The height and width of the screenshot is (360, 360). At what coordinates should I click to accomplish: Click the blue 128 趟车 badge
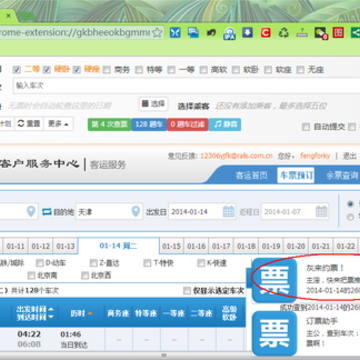(x=149, y=124)
